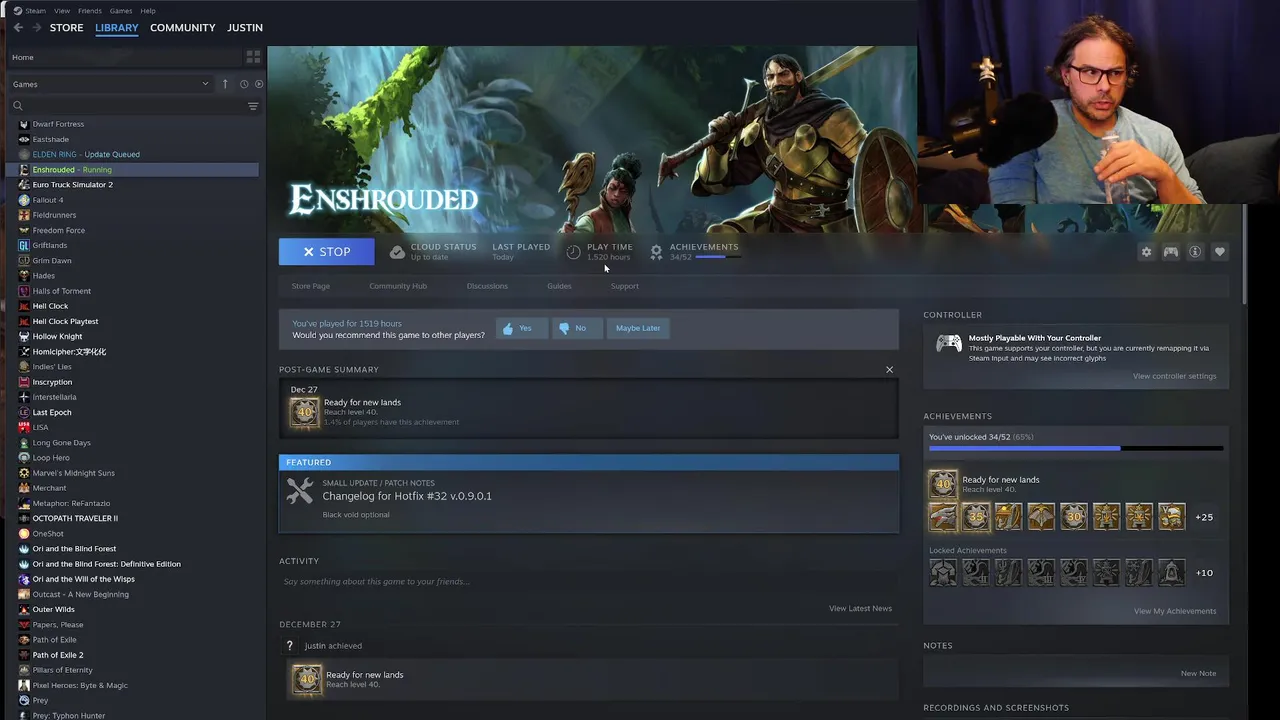This screenshot has height=720, width=1280.
Task: Open the Community Hub link
Action: coord(398,286)
